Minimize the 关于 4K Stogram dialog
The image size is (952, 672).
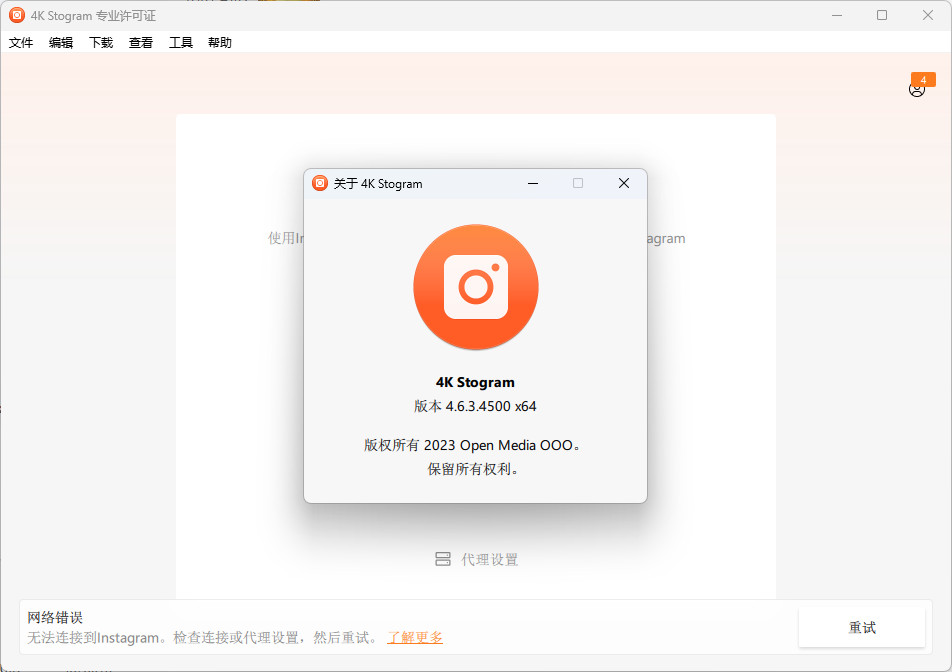(533, 183)
